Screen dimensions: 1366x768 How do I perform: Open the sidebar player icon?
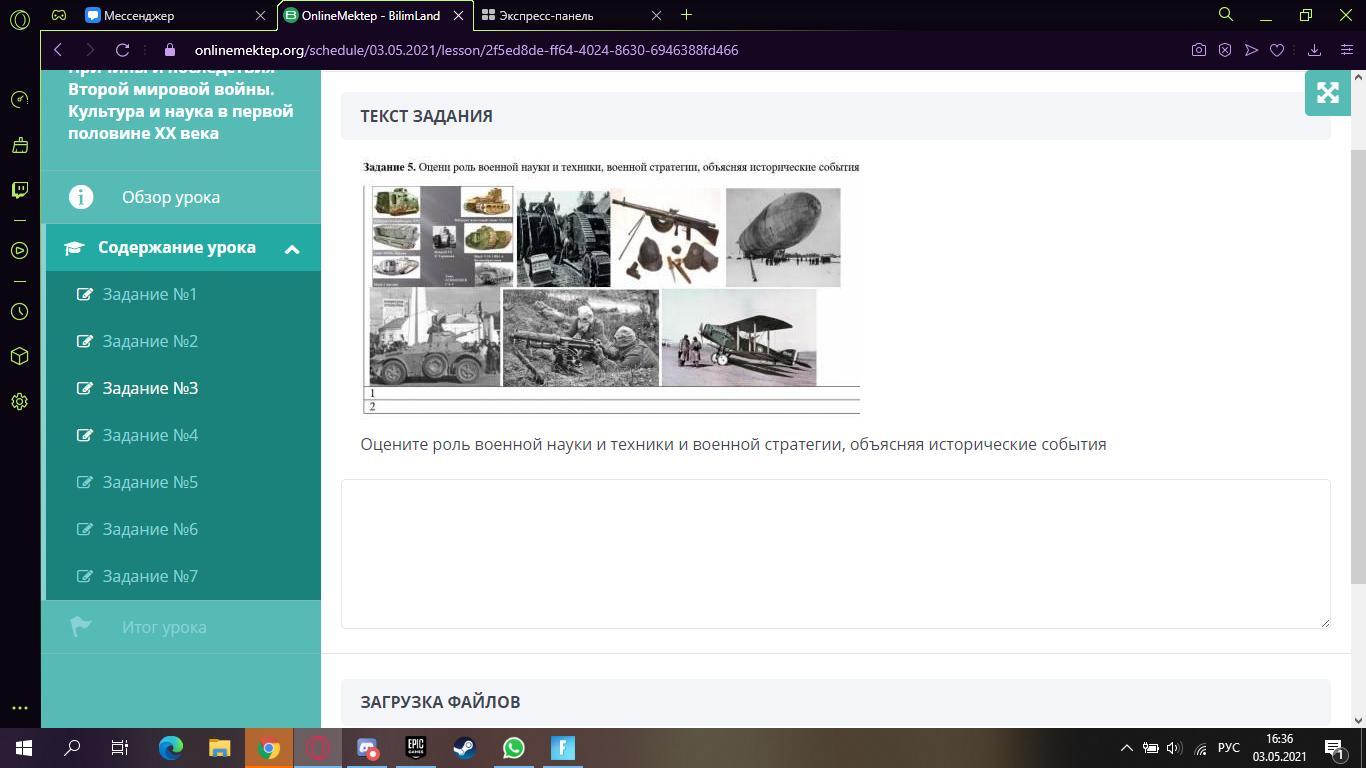tap(19, 250)
